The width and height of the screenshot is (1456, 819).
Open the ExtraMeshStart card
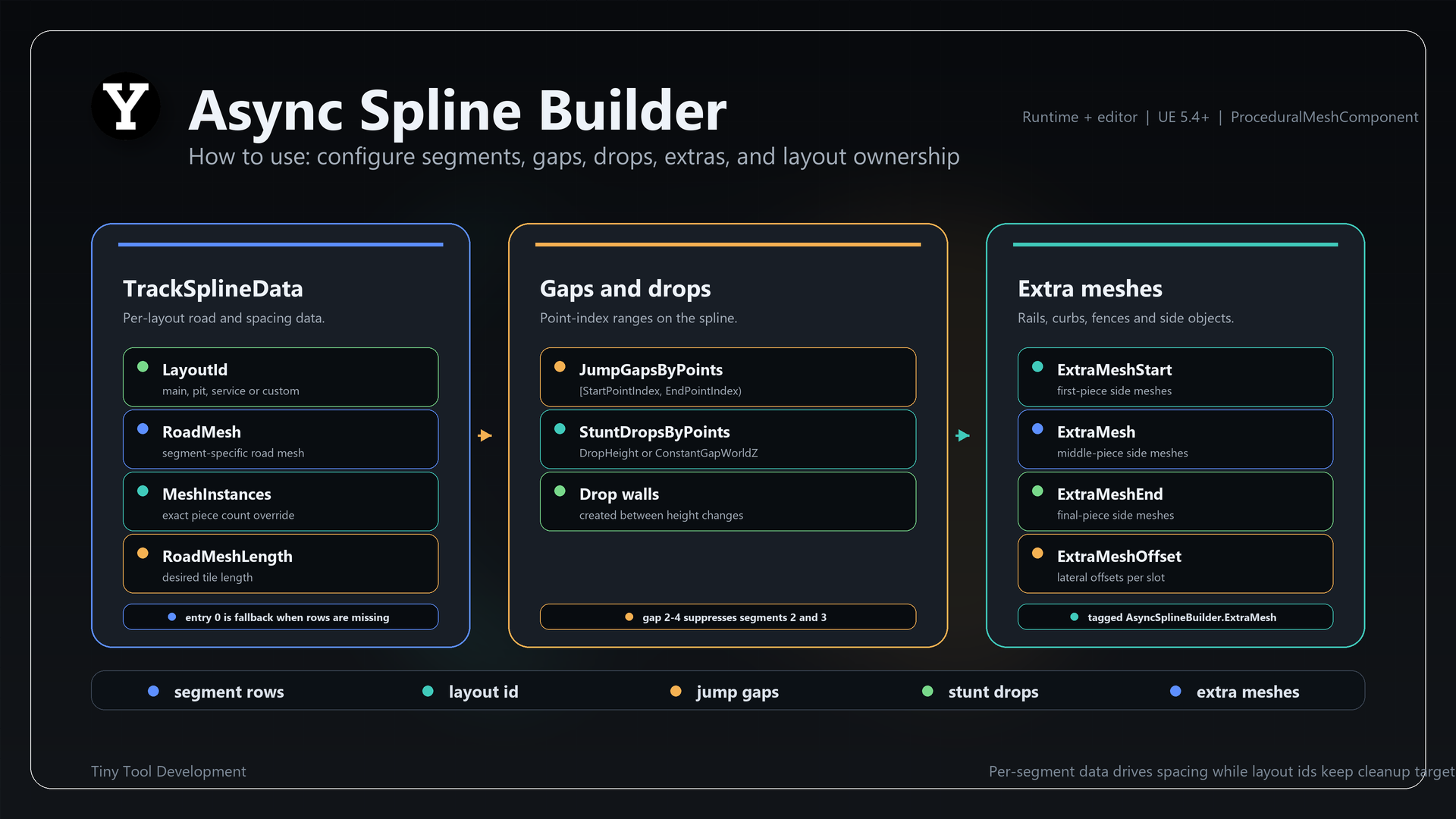click(x=1175, y=377)
